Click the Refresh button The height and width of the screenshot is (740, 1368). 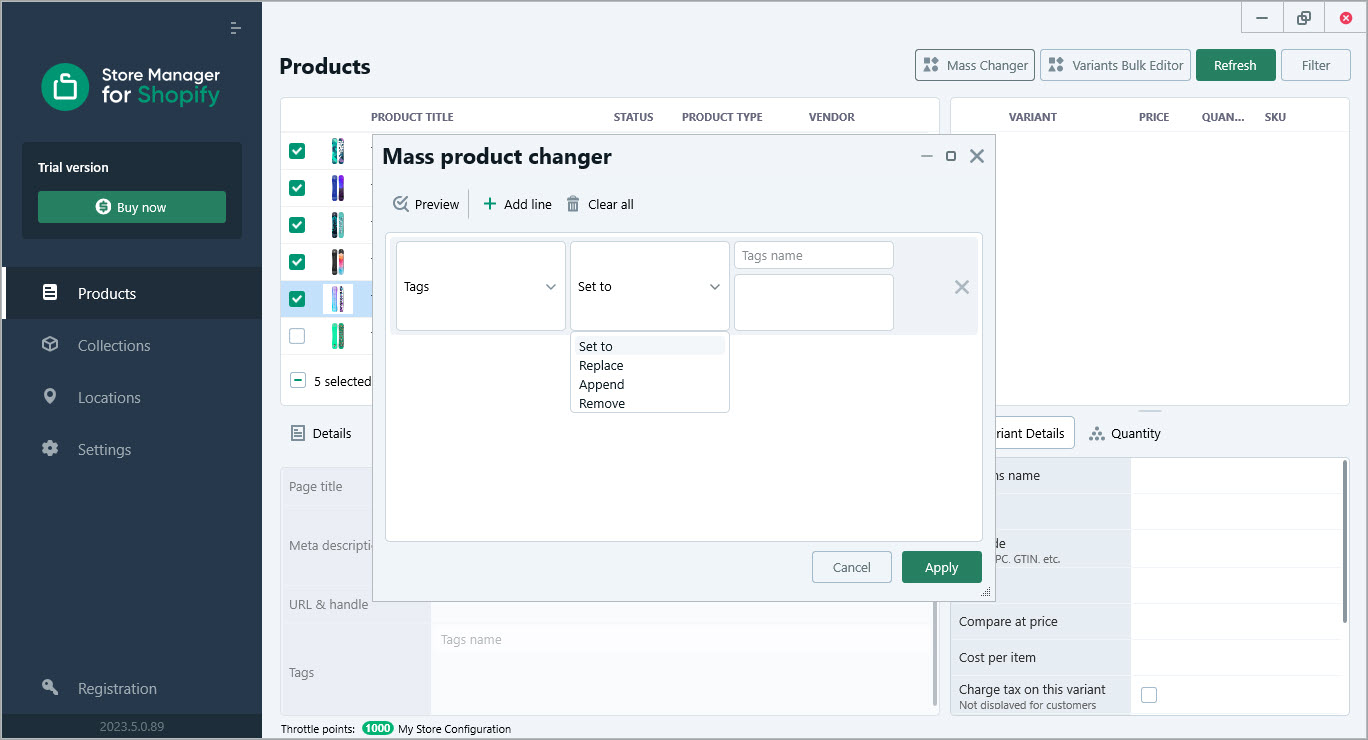pos(1235,65)
